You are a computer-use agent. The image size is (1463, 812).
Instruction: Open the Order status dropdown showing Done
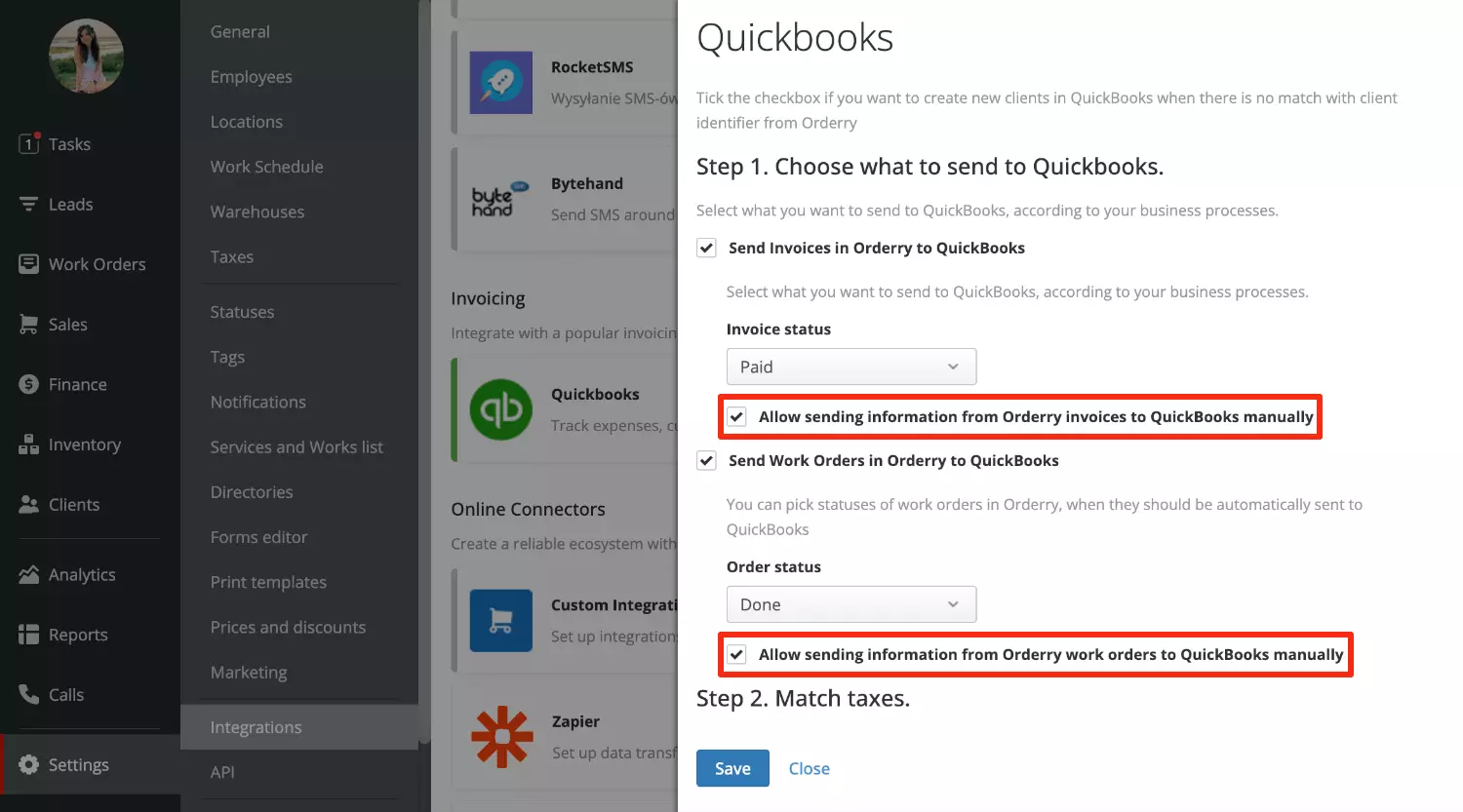point(851,604)
